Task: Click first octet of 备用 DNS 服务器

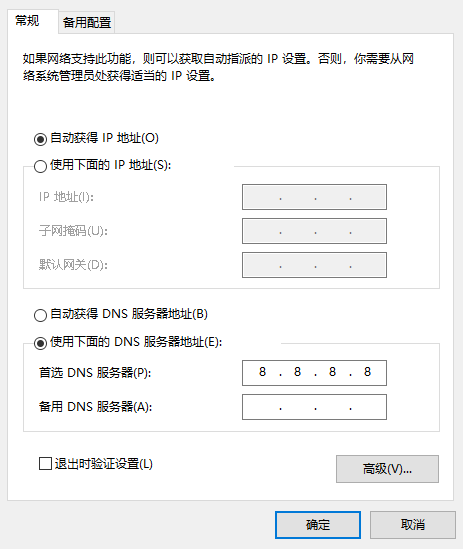Action: (x=262, y=407)
